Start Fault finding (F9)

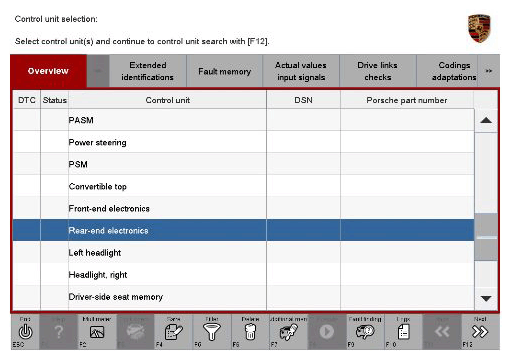coord(365,332)
